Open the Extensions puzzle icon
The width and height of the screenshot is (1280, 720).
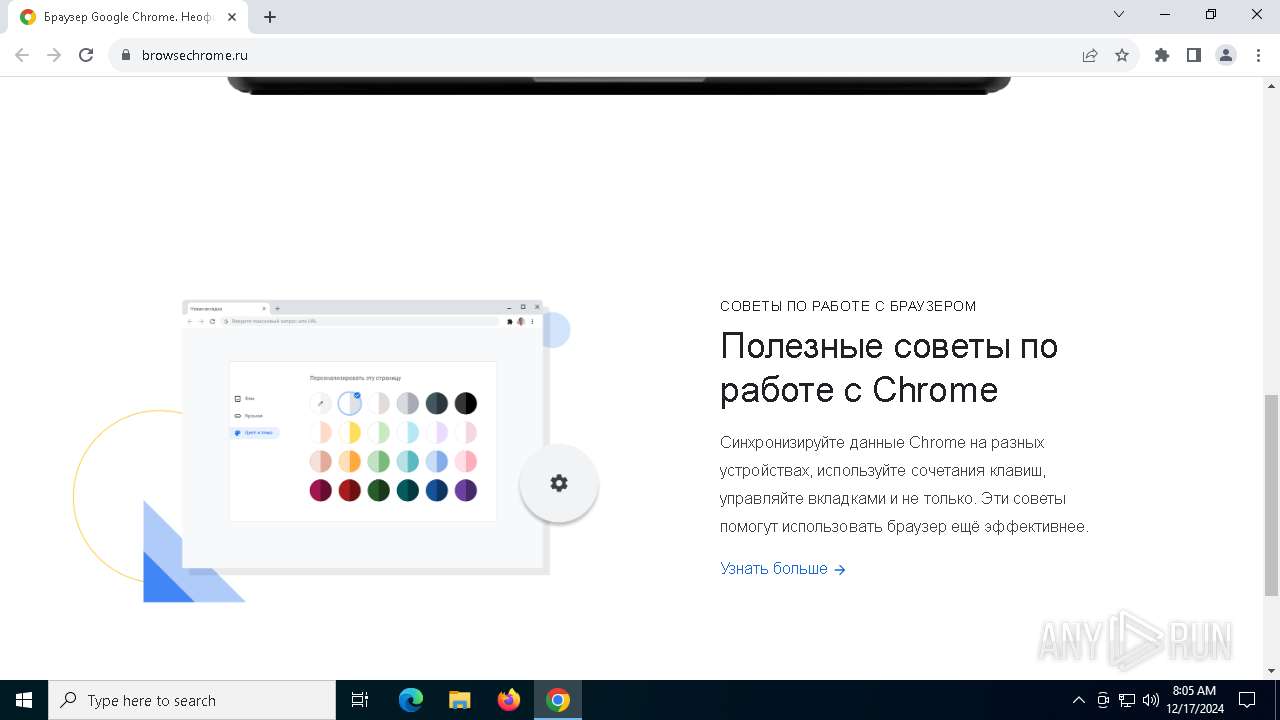click(1162, 55)
